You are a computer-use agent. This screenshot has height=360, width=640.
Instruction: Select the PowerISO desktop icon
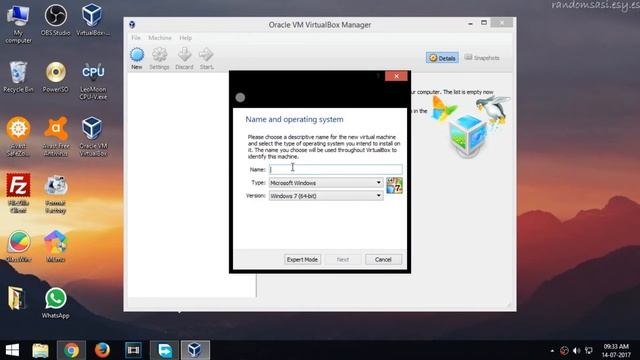point(56,77)
